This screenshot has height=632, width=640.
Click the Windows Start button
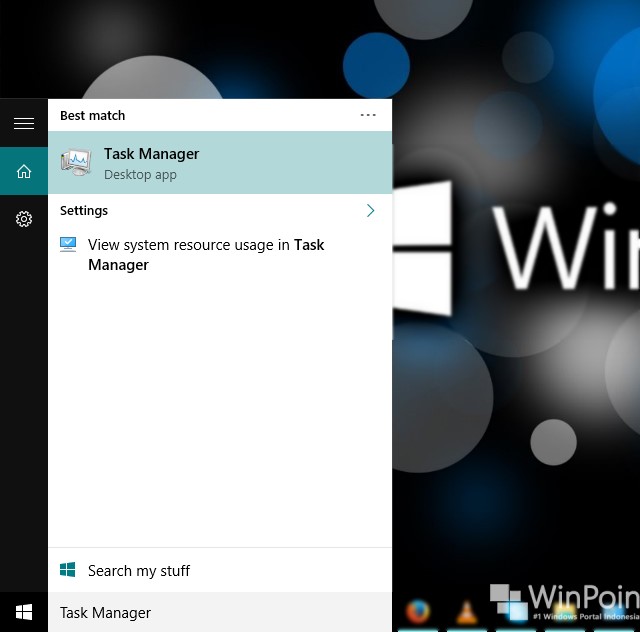click(24, 612)
